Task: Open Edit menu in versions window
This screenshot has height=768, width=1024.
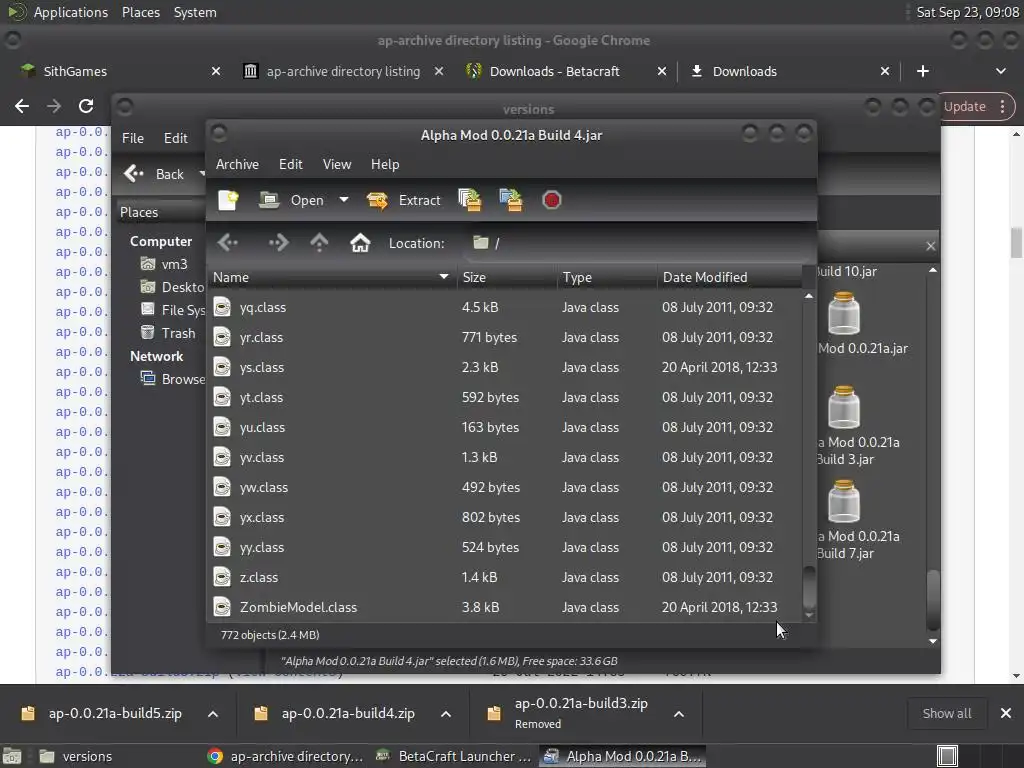Action: pos(175,138)
